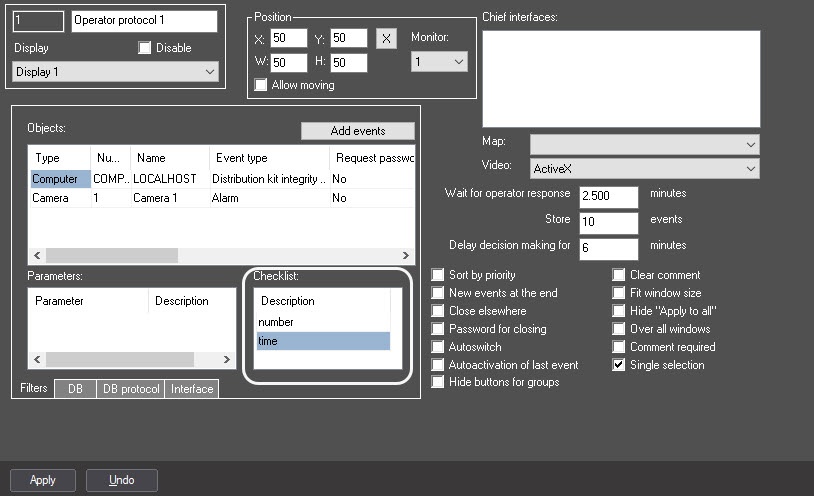The width and height of the screenshot is (814, 496).
Task: Select the DB tab
Action: pyautogui.click(x=75, y=389)
